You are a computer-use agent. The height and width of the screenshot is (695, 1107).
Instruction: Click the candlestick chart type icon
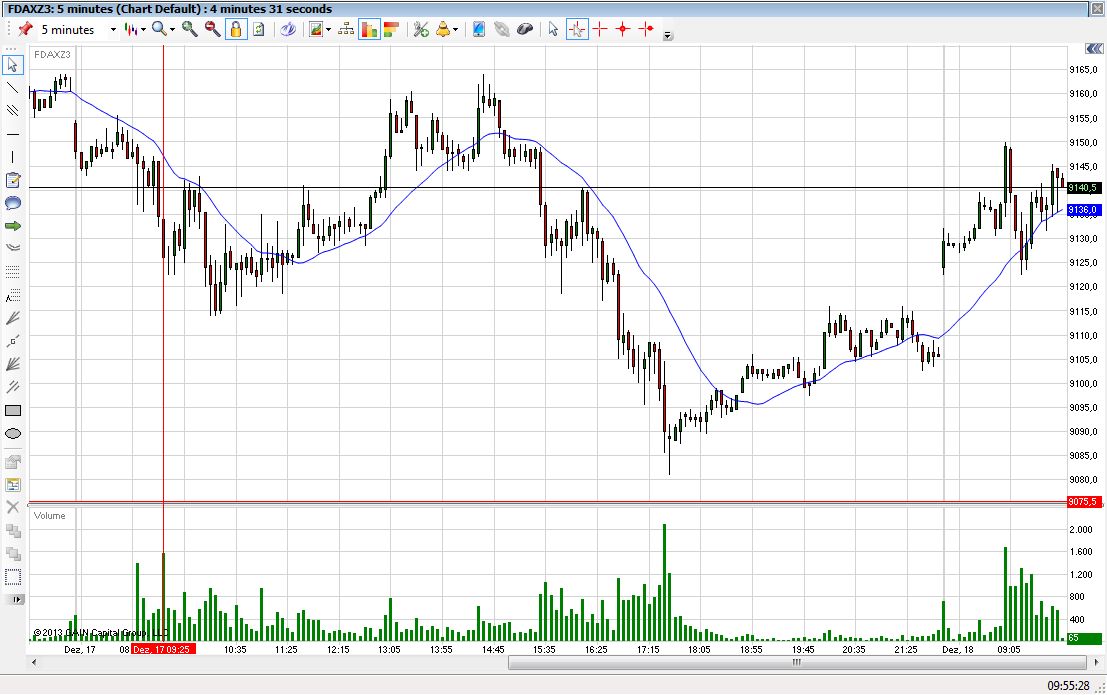pos(131,29)
